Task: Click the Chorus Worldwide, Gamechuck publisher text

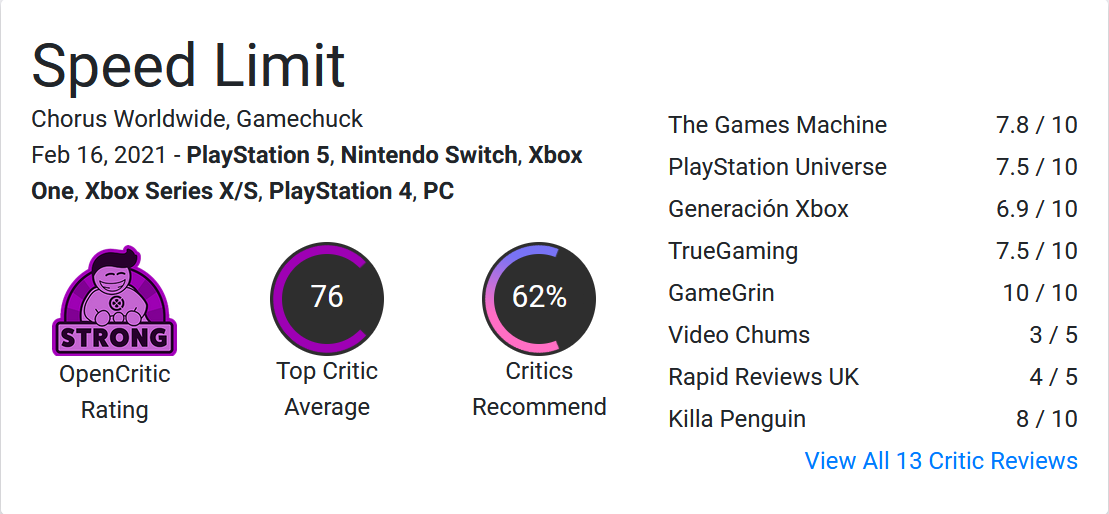Action: tap(197, 119)
